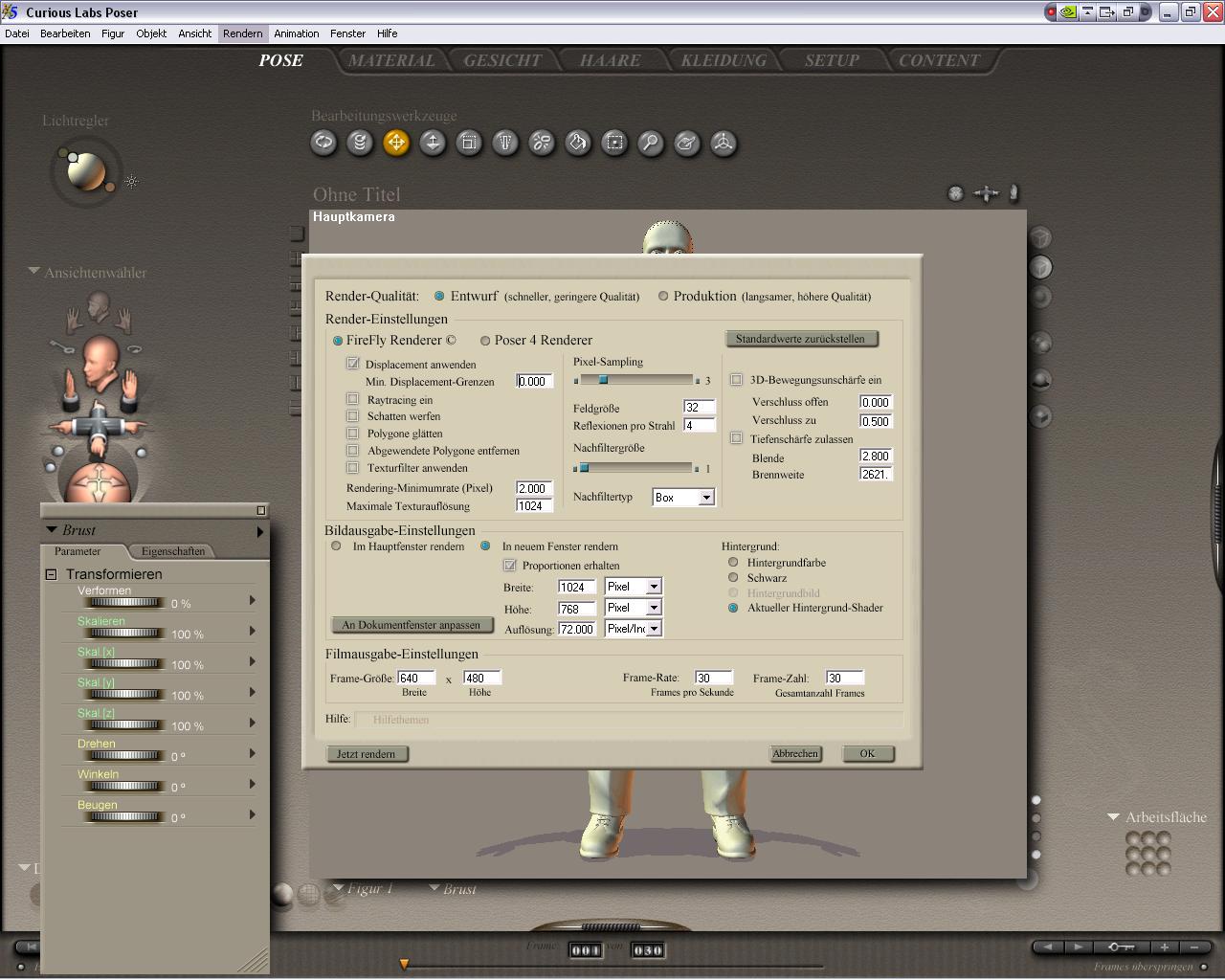Open the Nachfiltertyp Box dropdown
The width and height of the screenshot is (1225, 980).
pos(705,498)
